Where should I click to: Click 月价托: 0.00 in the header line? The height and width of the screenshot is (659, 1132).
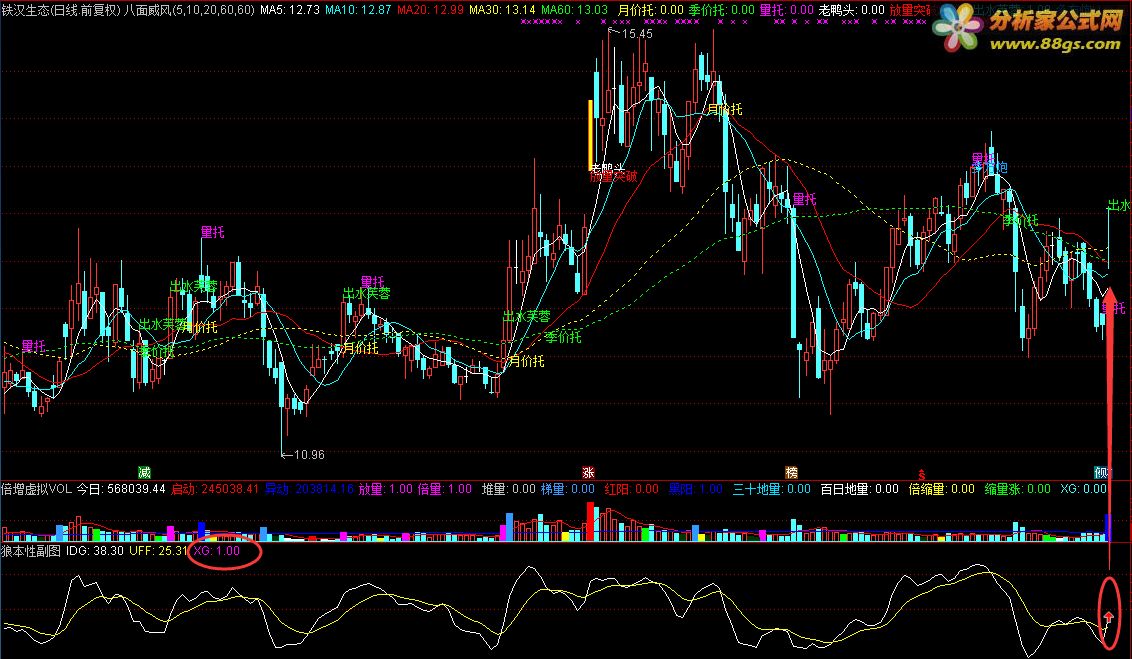click(x=650, y=10)
